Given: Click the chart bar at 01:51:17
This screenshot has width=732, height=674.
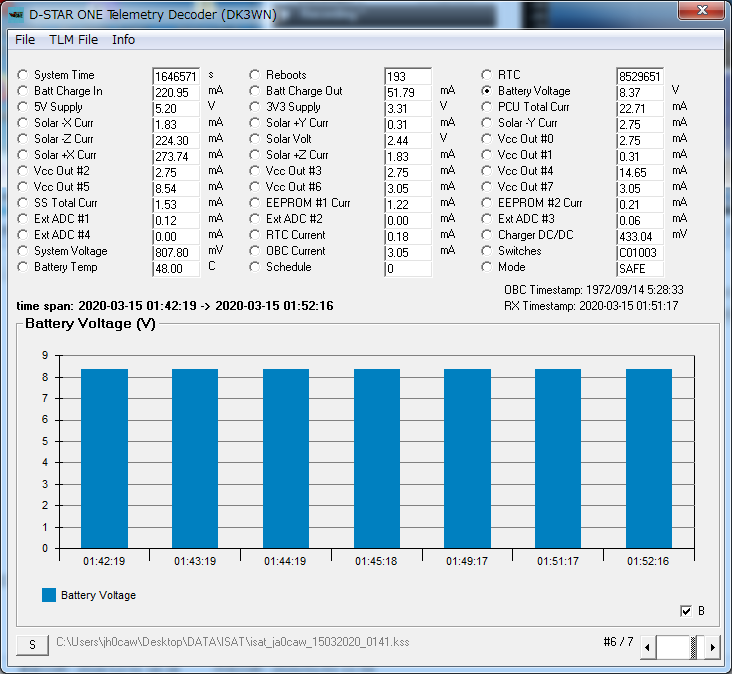Looking at the screenshot, I should click(x=558, y=458).
